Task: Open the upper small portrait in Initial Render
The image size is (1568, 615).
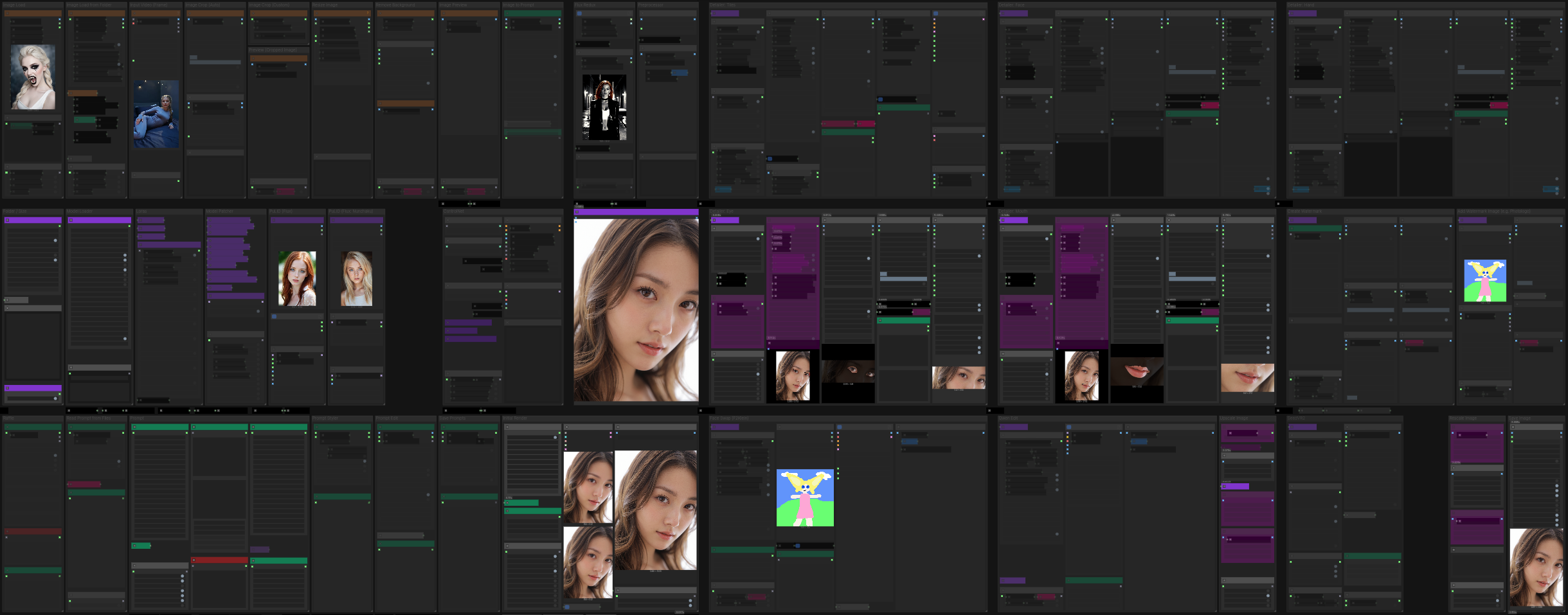Action: pos(588,488)
